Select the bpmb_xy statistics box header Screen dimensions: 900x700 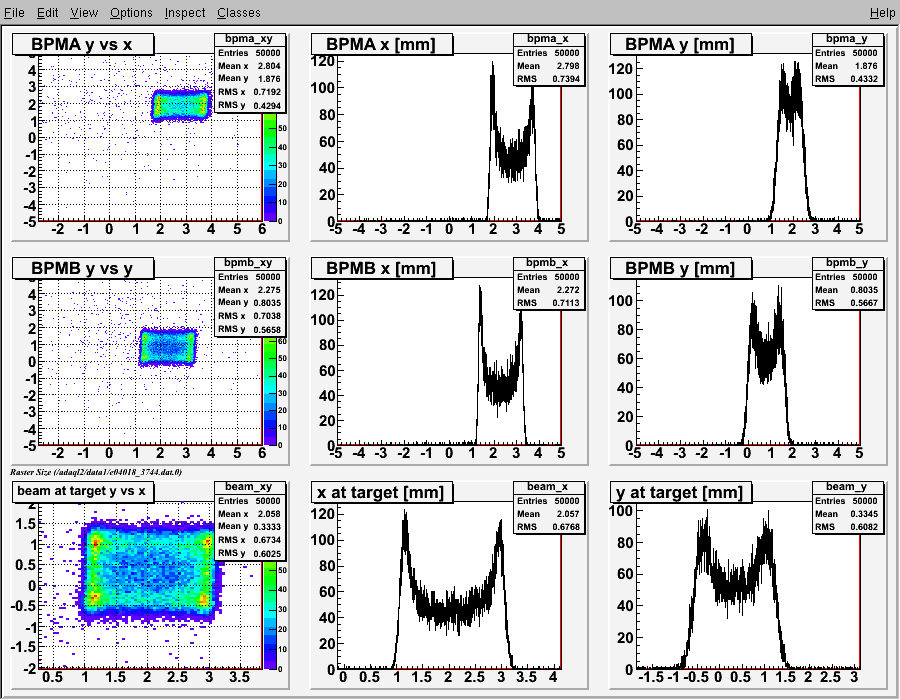pos(249,263)
